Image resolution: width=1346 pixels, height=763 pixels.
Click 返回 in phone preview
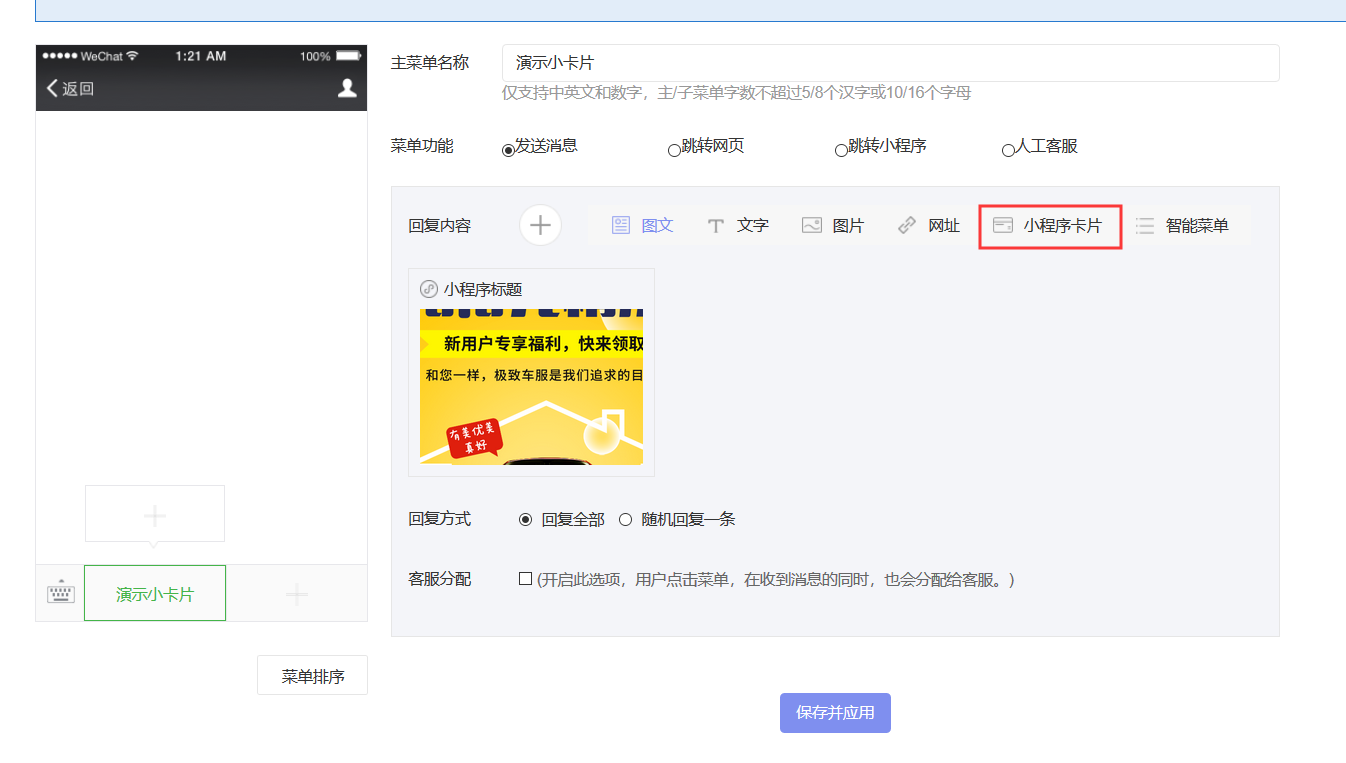[78, 88]
